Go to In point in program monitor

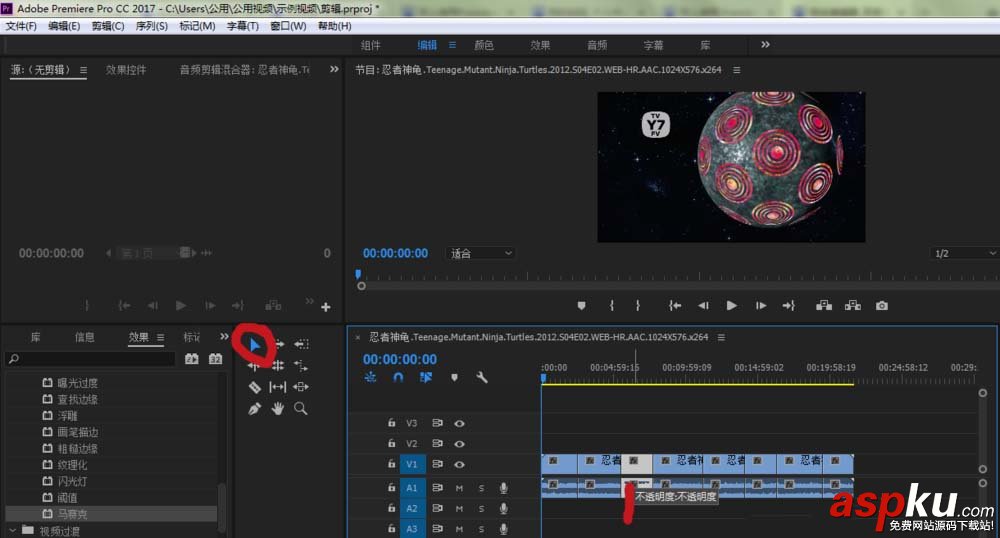click(x=674, y=306)
